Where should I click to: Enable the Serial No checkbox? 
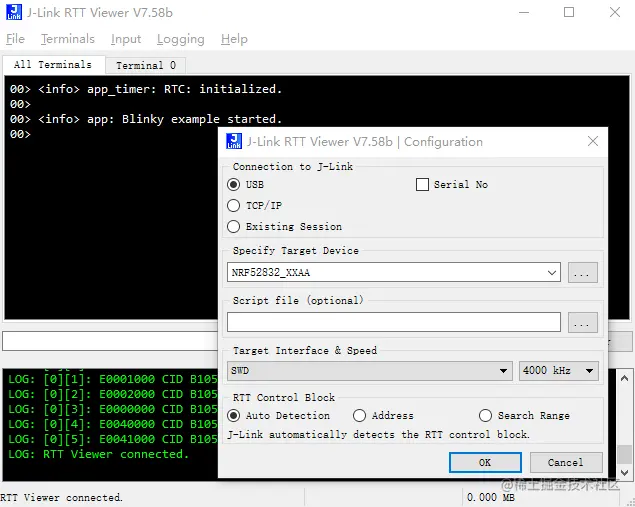(422, 185)
